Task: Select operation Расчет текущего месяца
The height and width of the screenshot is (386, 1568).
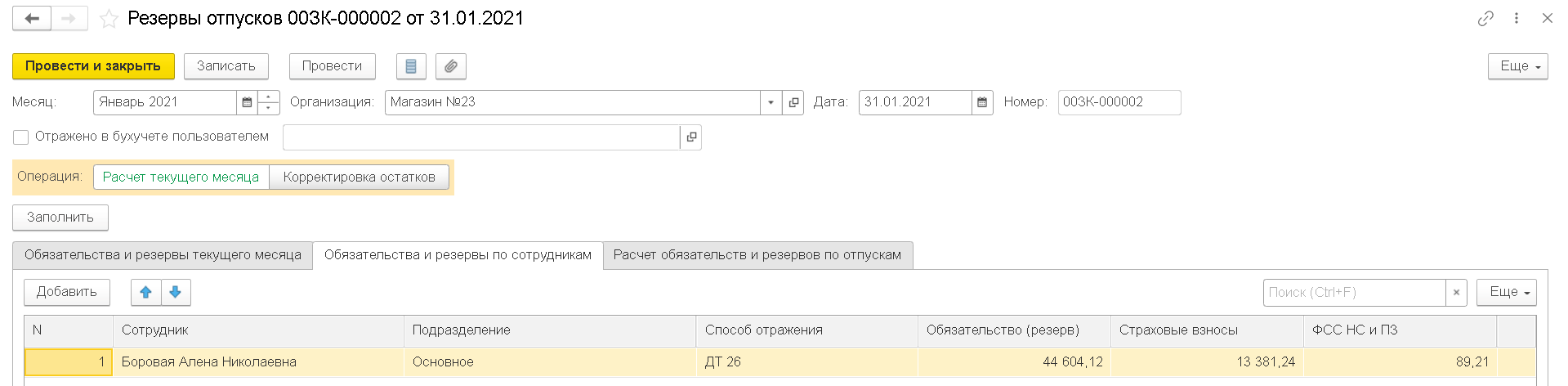Action: pyautogui.click(x=181, y=177)
